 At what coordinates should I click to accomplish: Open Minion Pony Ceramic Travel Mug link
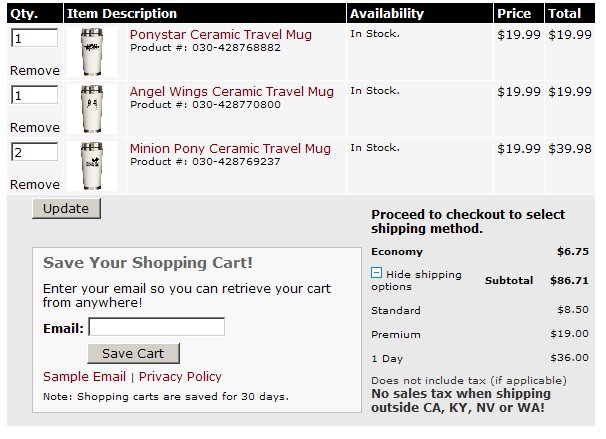pyautogui.click(x=230, y=148)
